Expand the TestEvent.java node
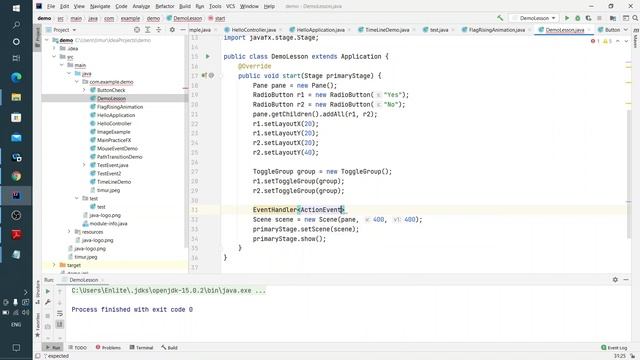Image resolution: width=640 pixels, height=360 pixels. point(84,165)
